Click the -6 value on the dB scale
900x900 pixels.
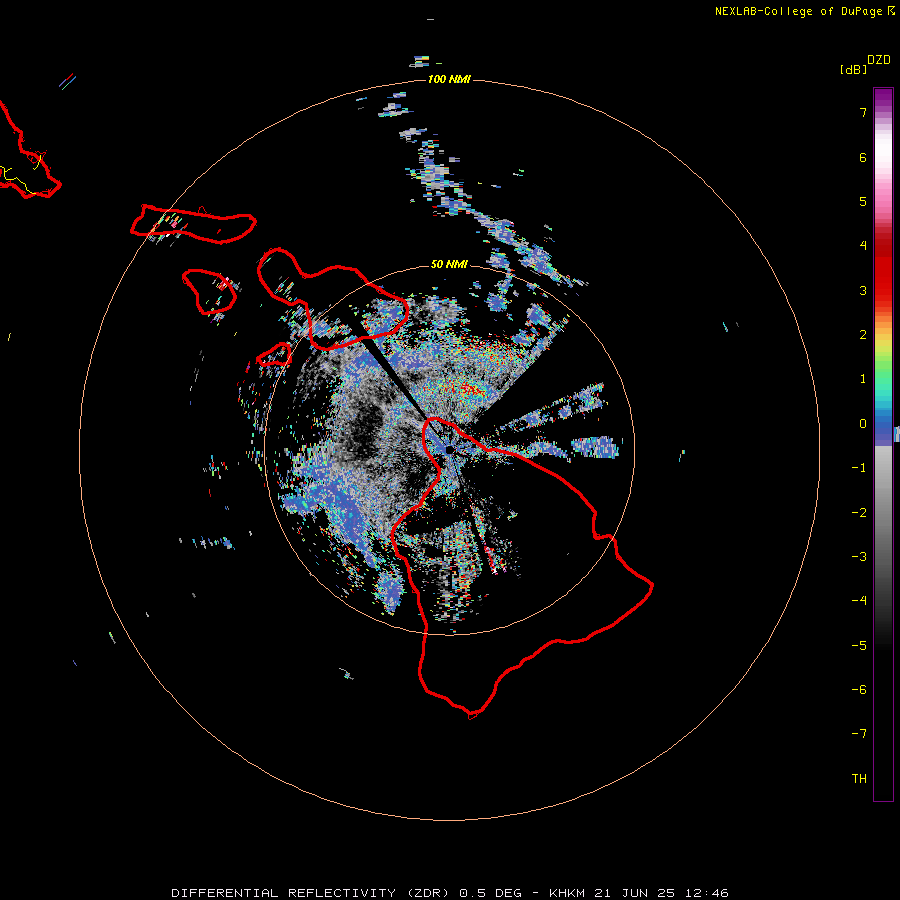click(x=859, y=690)
